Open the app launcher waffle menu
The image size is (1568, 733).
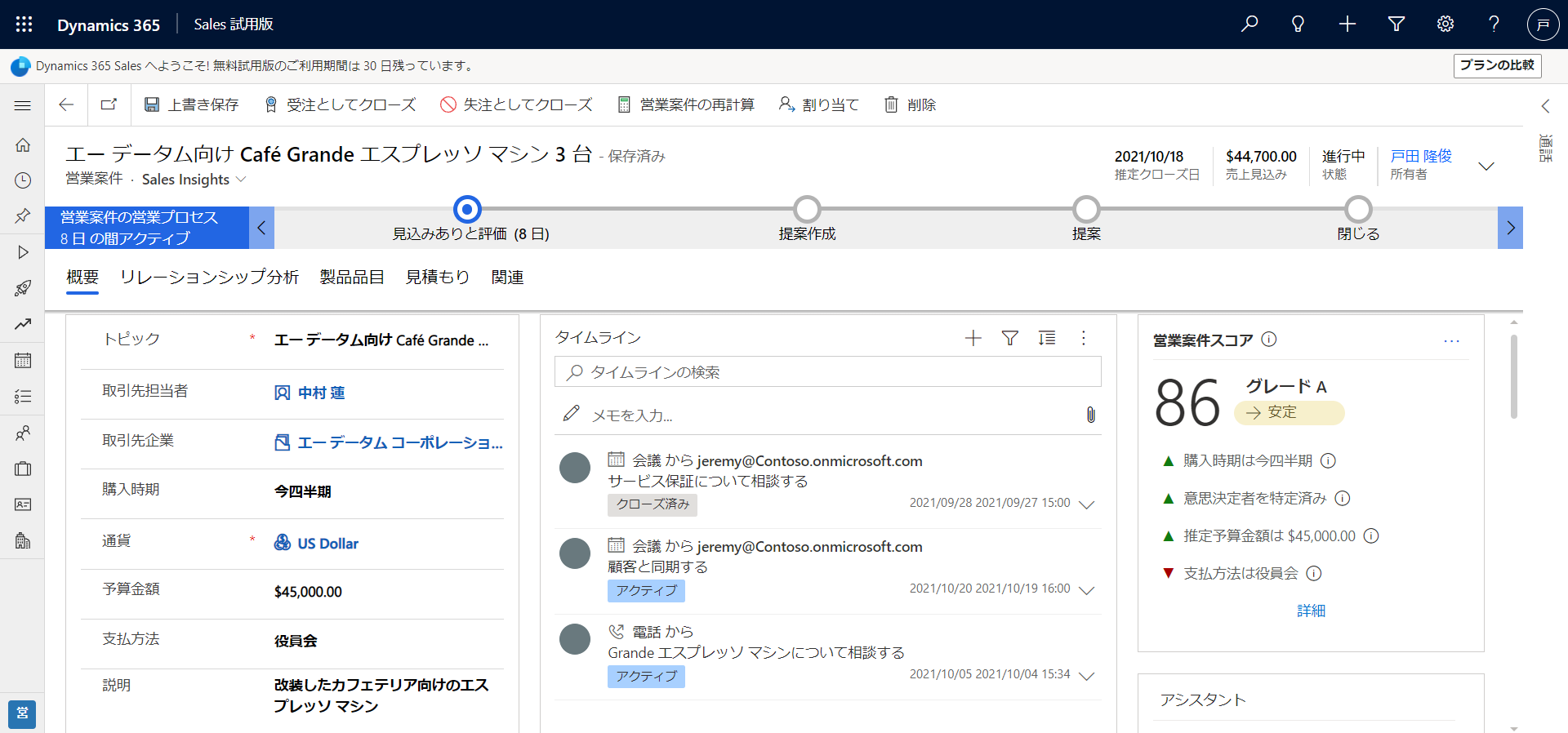point(24,24)
